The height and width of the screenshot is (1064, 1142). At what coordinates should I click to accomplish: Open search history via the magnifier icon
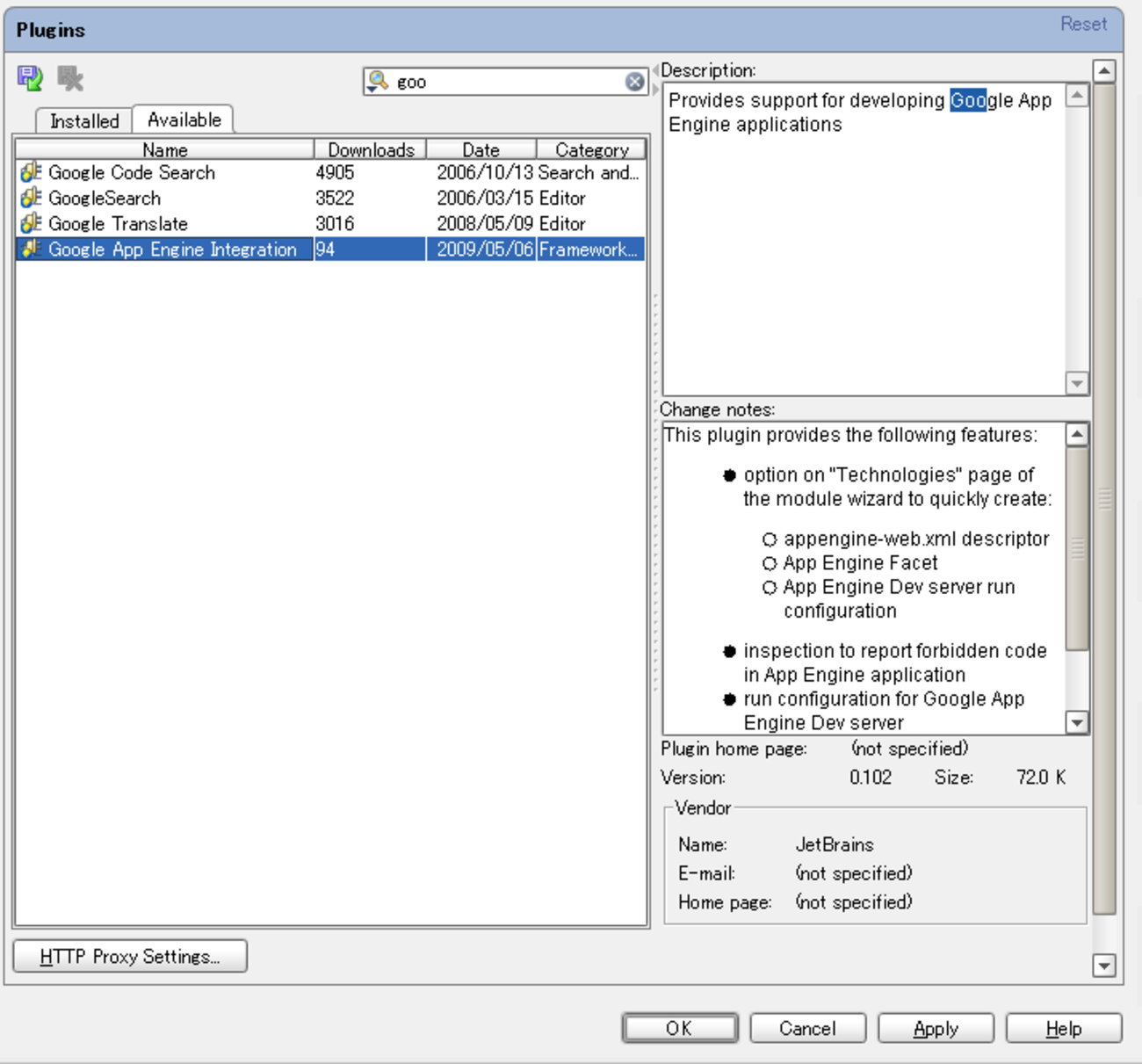[x=378, y=82]
